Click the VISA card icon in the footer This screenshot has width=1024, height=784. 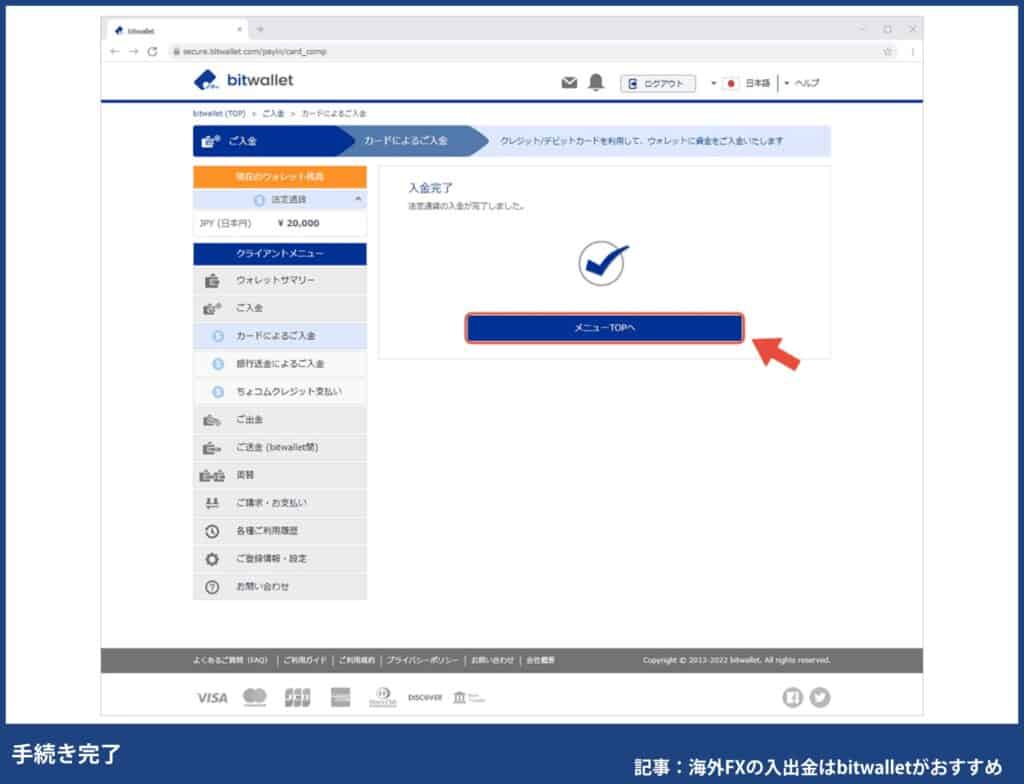(x=211, y=697)
